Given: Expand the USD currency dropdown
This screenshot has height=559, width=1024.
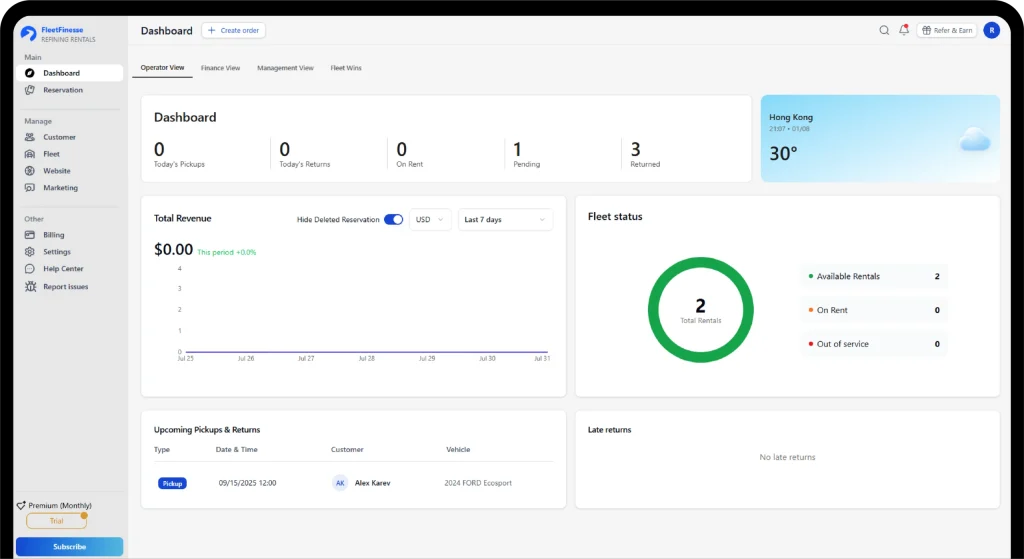Looking at the screenshot, I should coord(430,220).
